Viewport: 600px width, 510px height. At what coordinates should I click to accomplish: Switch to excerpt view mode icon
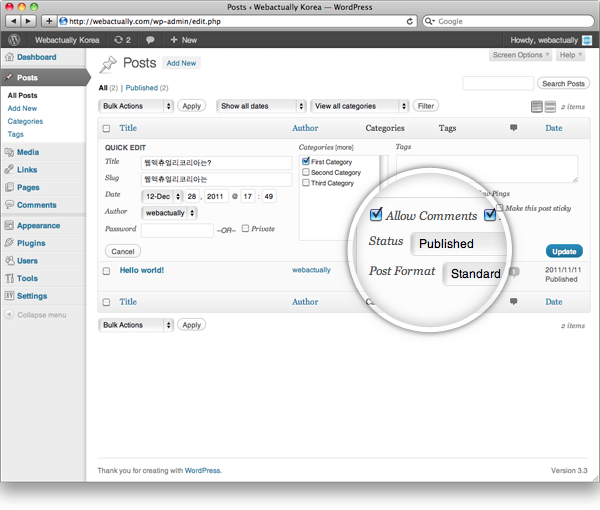[550, 107]
